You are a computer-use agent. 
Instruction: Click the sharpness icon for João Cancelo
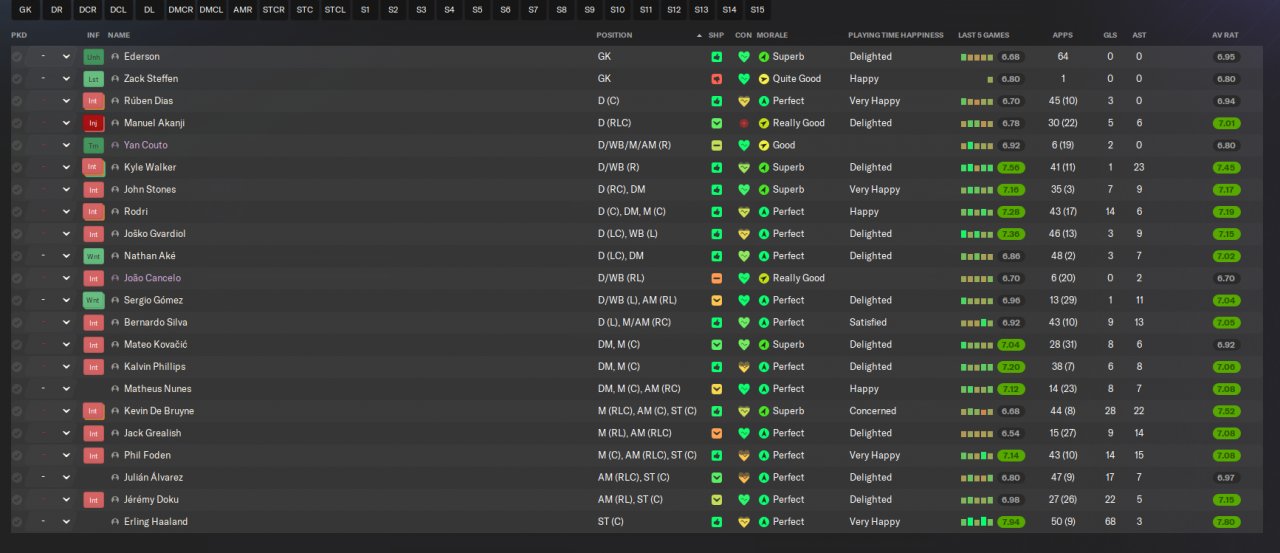[x=716, y=278]
